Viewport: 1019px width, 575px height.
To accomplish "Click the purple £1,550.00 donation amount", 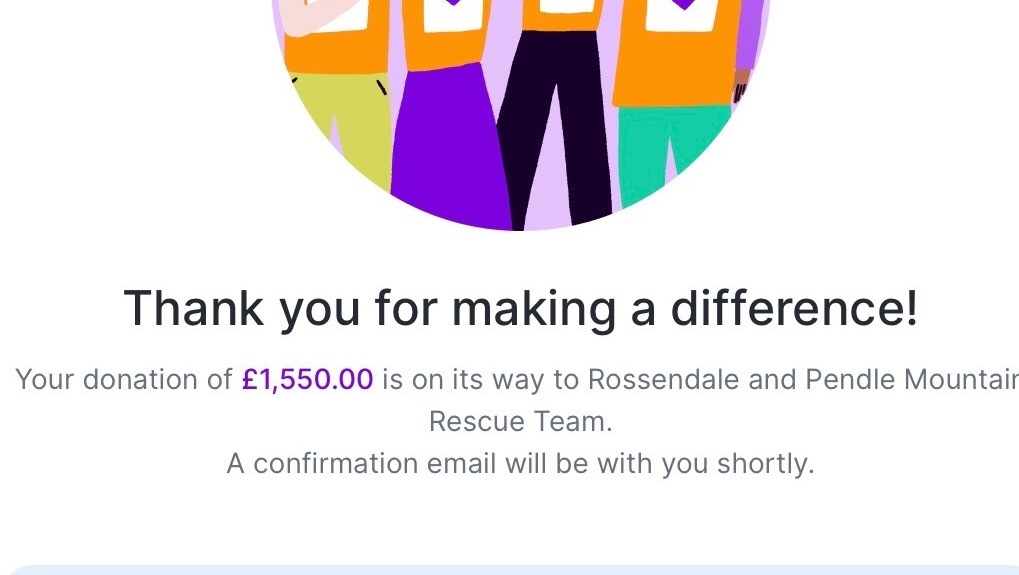I will 307,379.
